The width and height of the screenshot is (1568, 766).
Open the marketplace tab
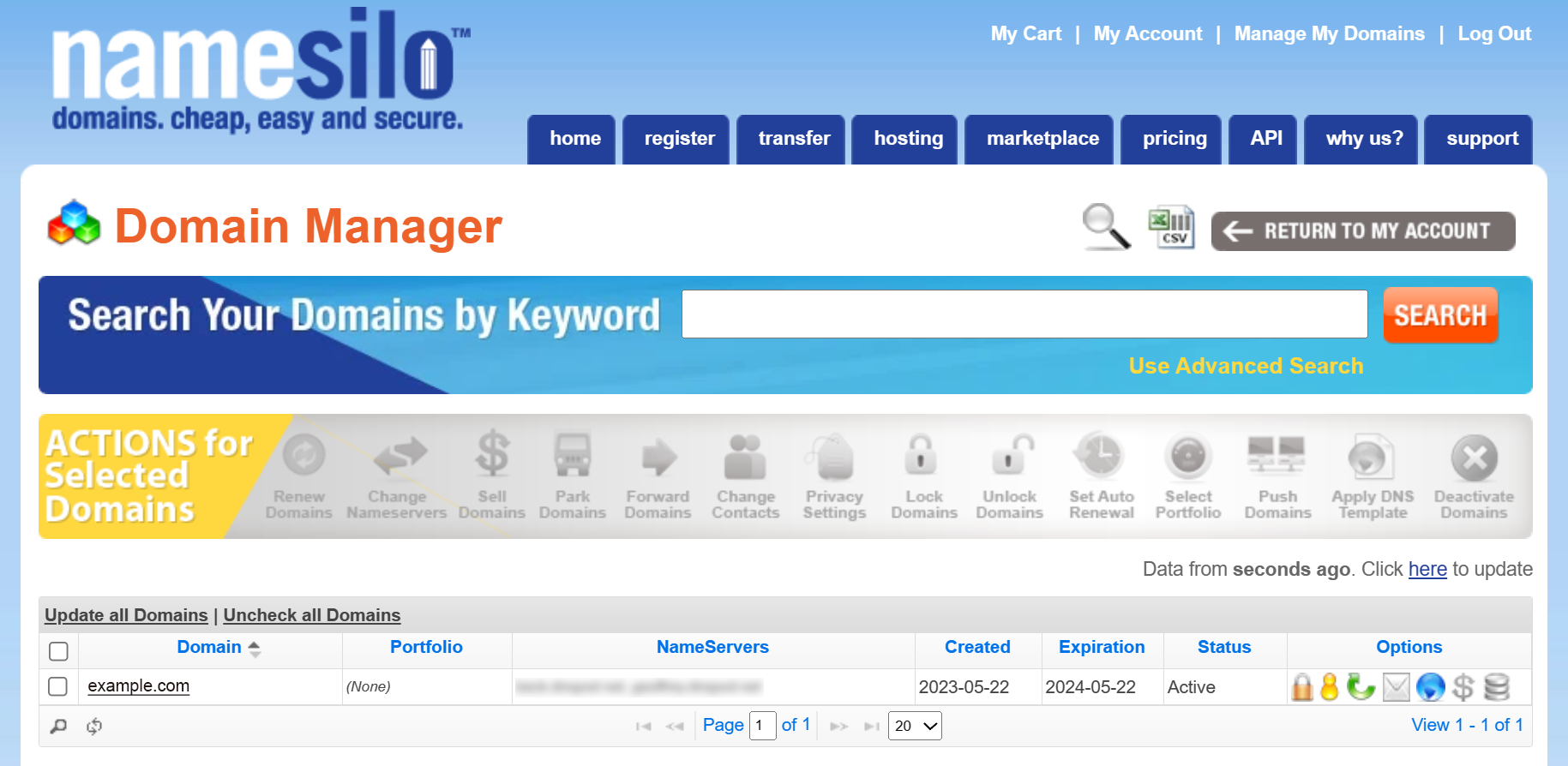tap(1042, 139)
